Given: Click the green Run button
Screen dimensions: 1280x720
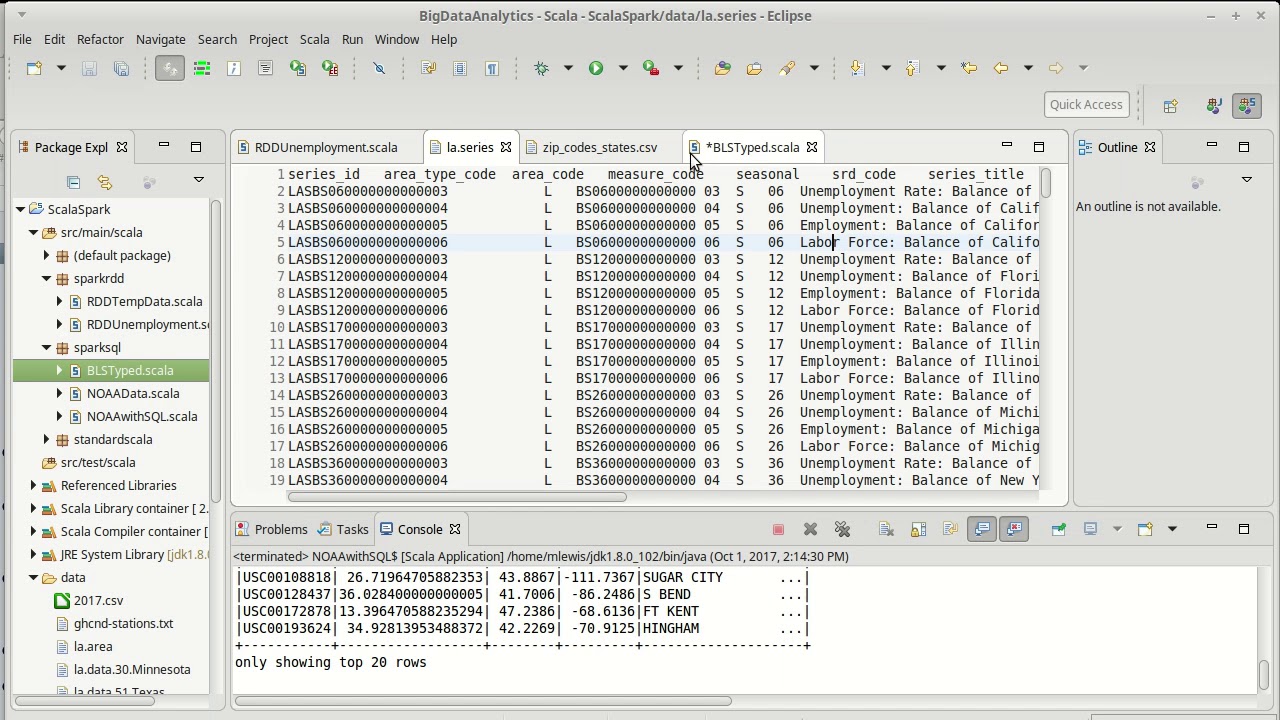Looking at the screenshot, I should (x=596, y=68).
